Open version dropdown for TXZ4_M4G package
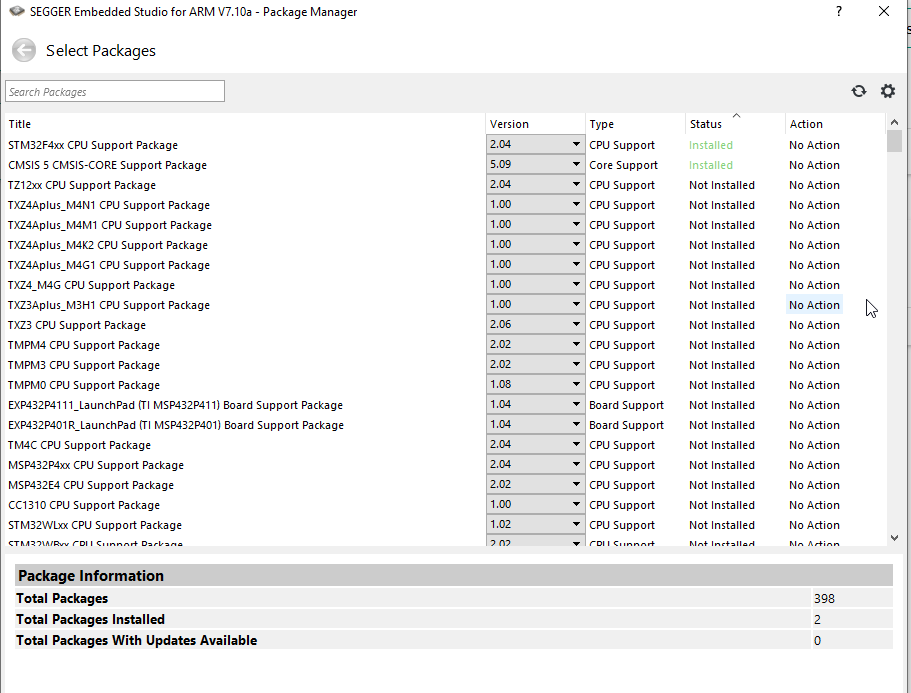Image resolution: width=911 pixels, height=693 pixels. coord(535,285)
